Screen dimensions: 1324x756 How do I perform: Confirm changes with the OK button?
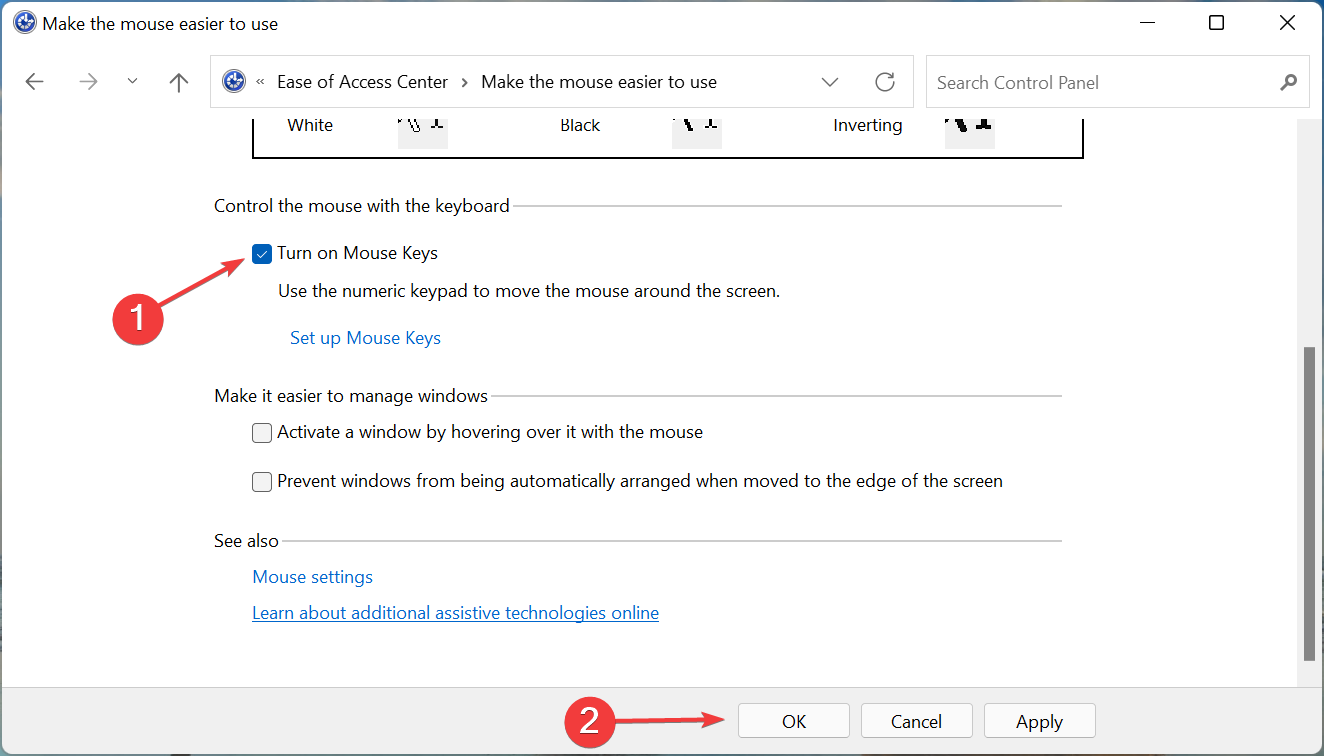tap(793, 720)
